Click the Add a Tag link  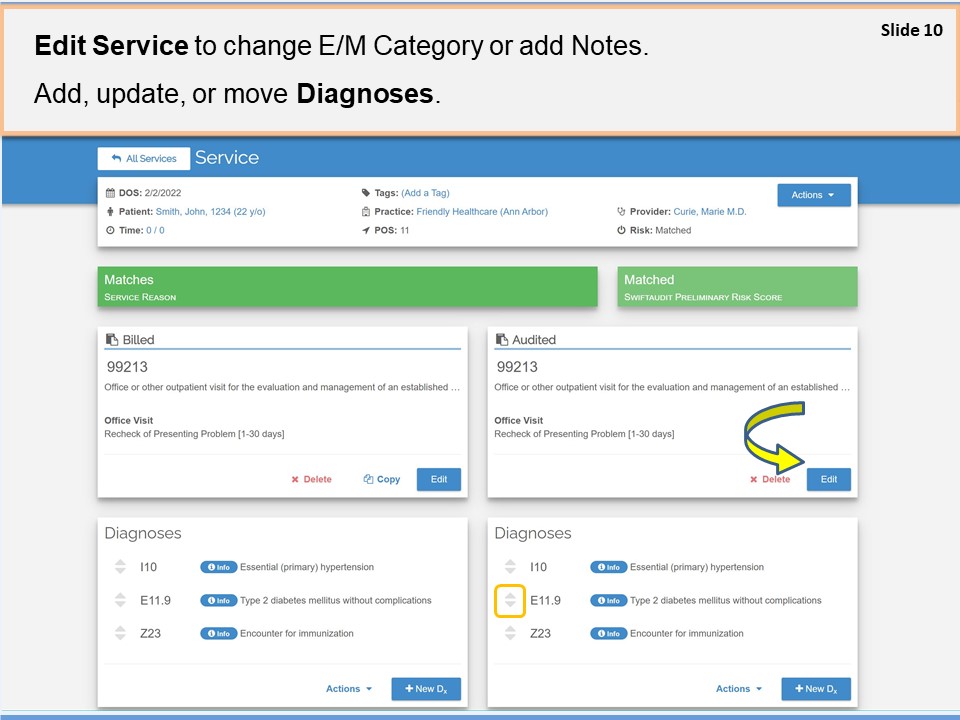coord(426,193)
